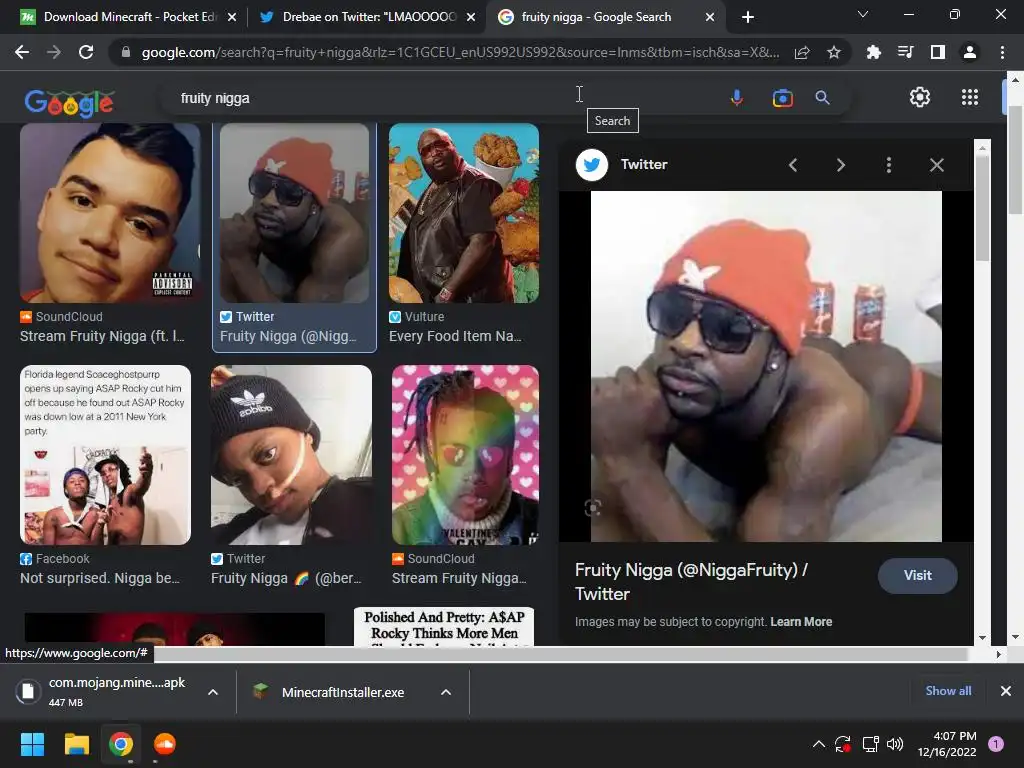Click the 'Vulture' source label

(424, 317)
